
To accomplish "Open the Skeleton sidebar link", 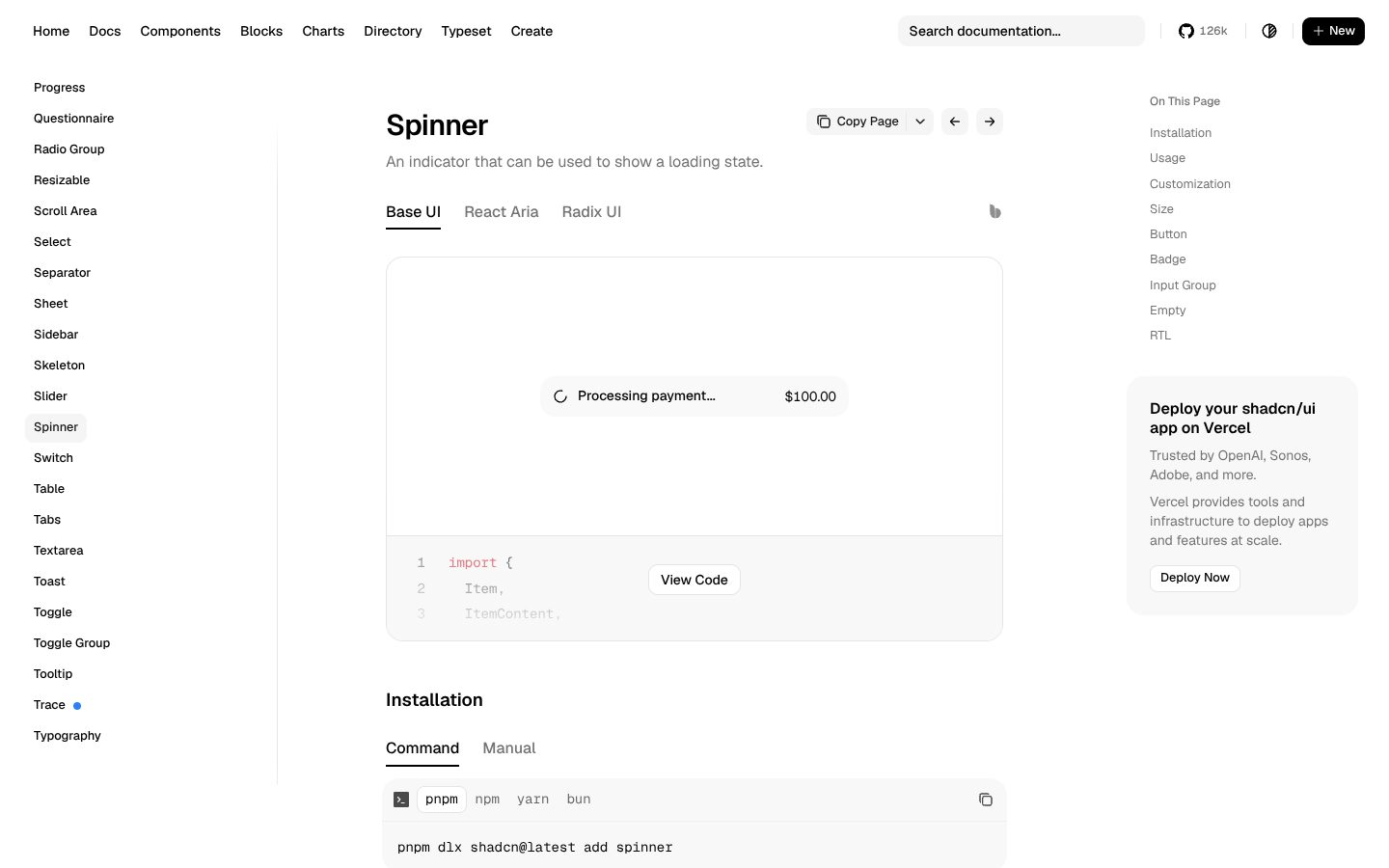I will coord(59,366).
